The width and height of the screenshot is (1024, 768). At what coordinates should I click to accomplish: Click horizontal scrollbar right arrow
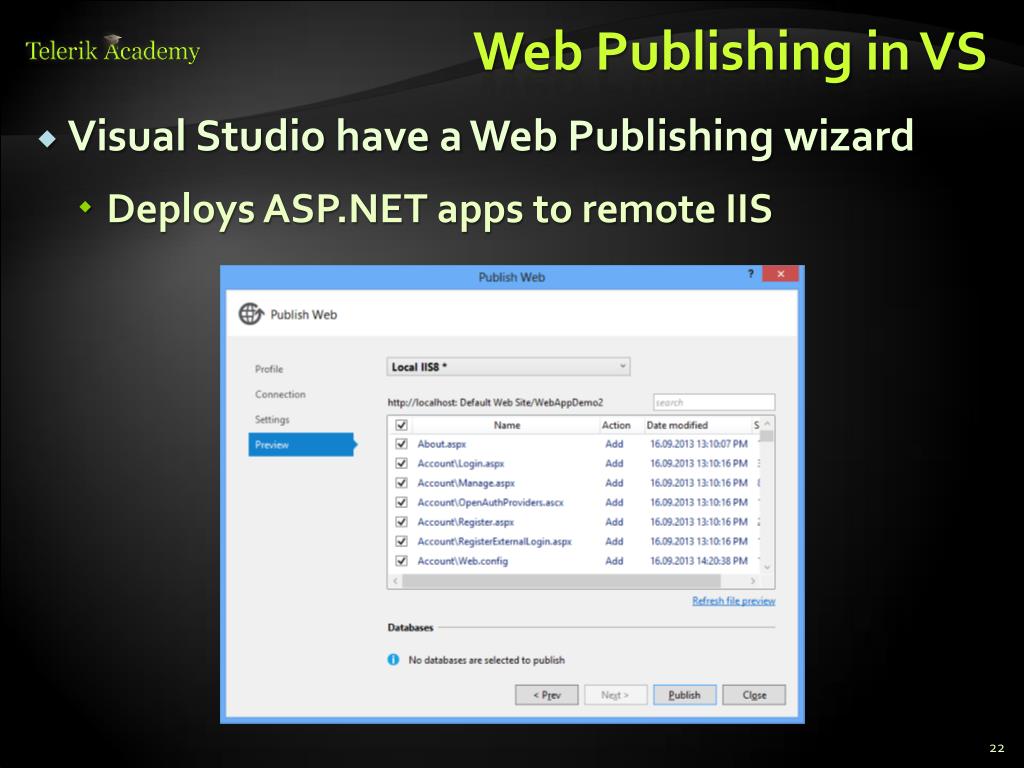click(753, 581)
